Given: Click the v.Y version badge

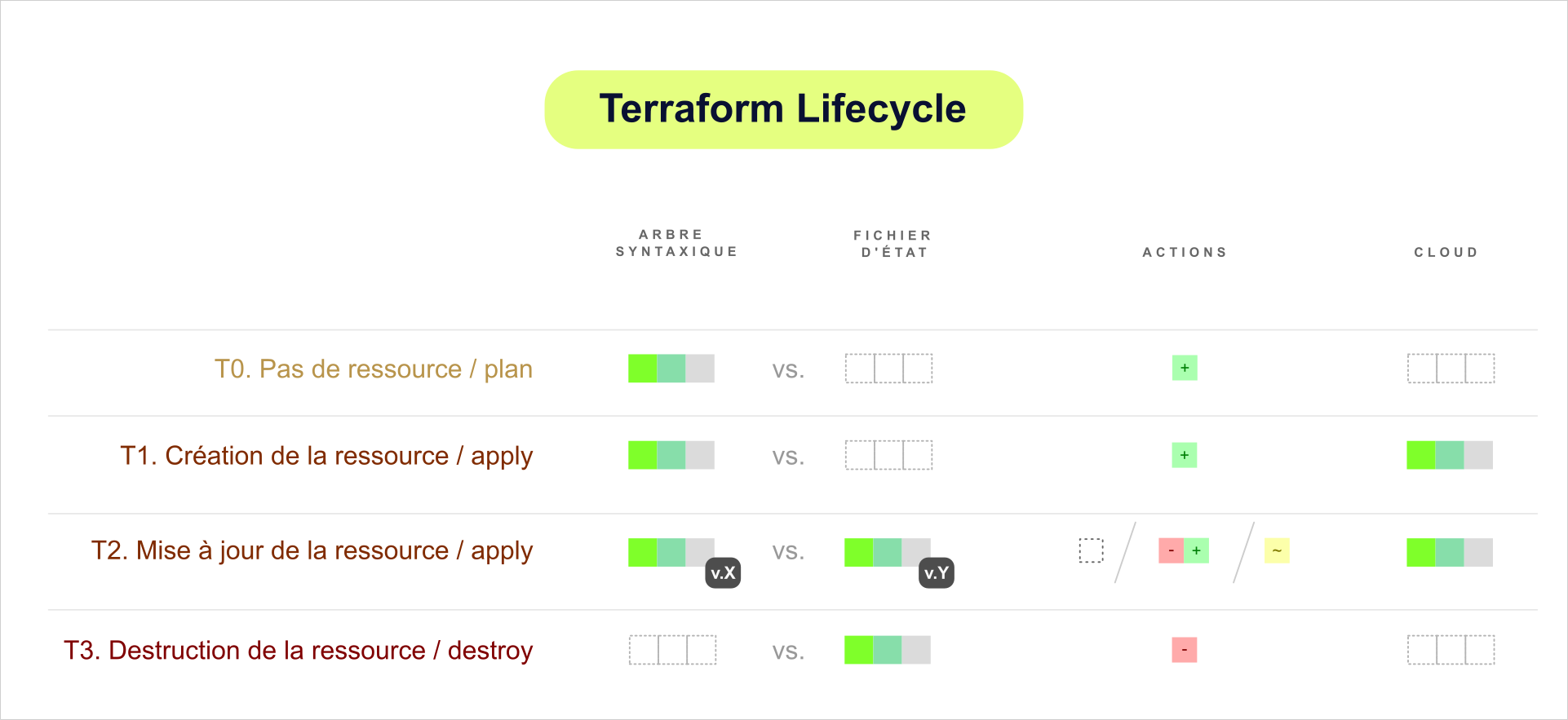Looking at the screenshot, I should [x=937, y=573].
